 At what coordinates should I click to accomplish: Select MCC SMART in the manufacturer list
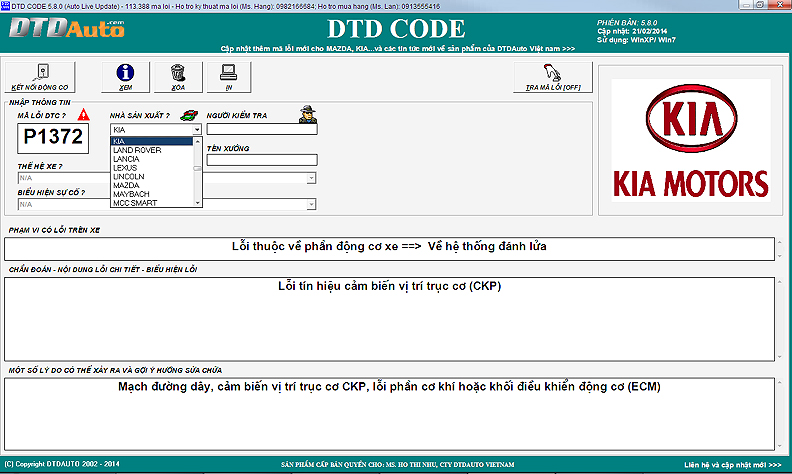152,203
